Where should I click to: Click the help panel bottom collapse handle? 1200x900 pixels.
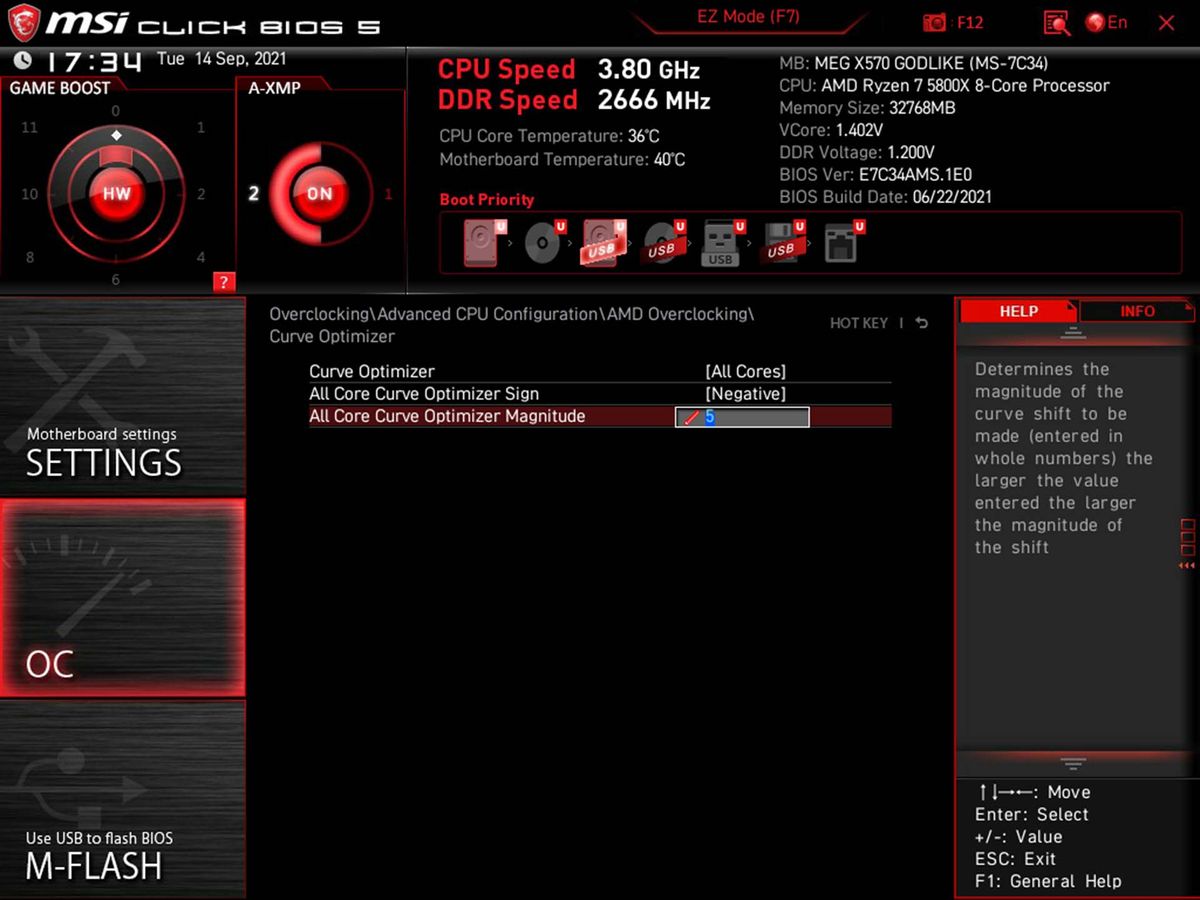point(1073,764)
